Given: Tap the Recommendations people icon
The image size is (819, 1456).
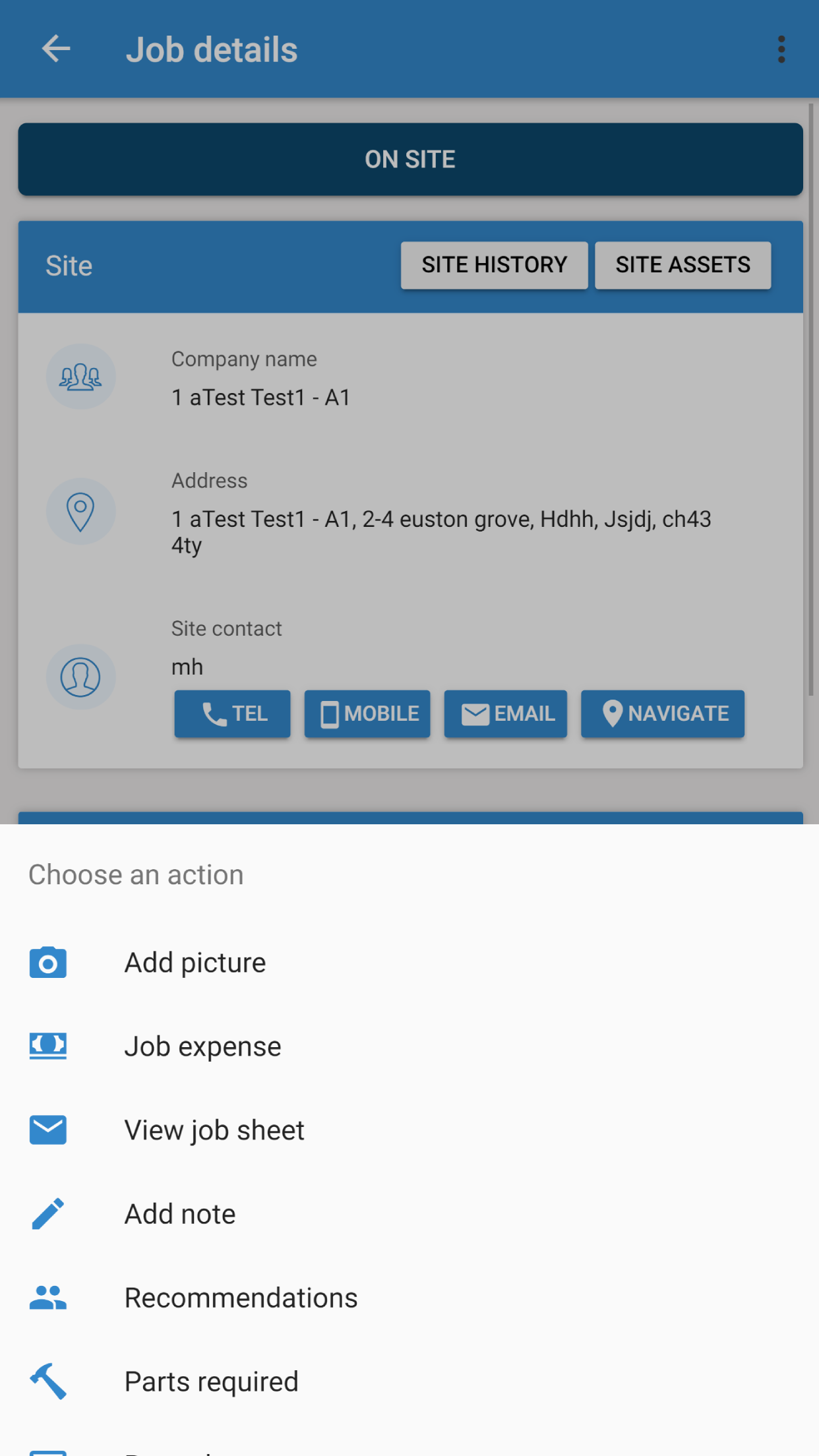Looking at the screenshot, I should click(x=48, y=1298).
